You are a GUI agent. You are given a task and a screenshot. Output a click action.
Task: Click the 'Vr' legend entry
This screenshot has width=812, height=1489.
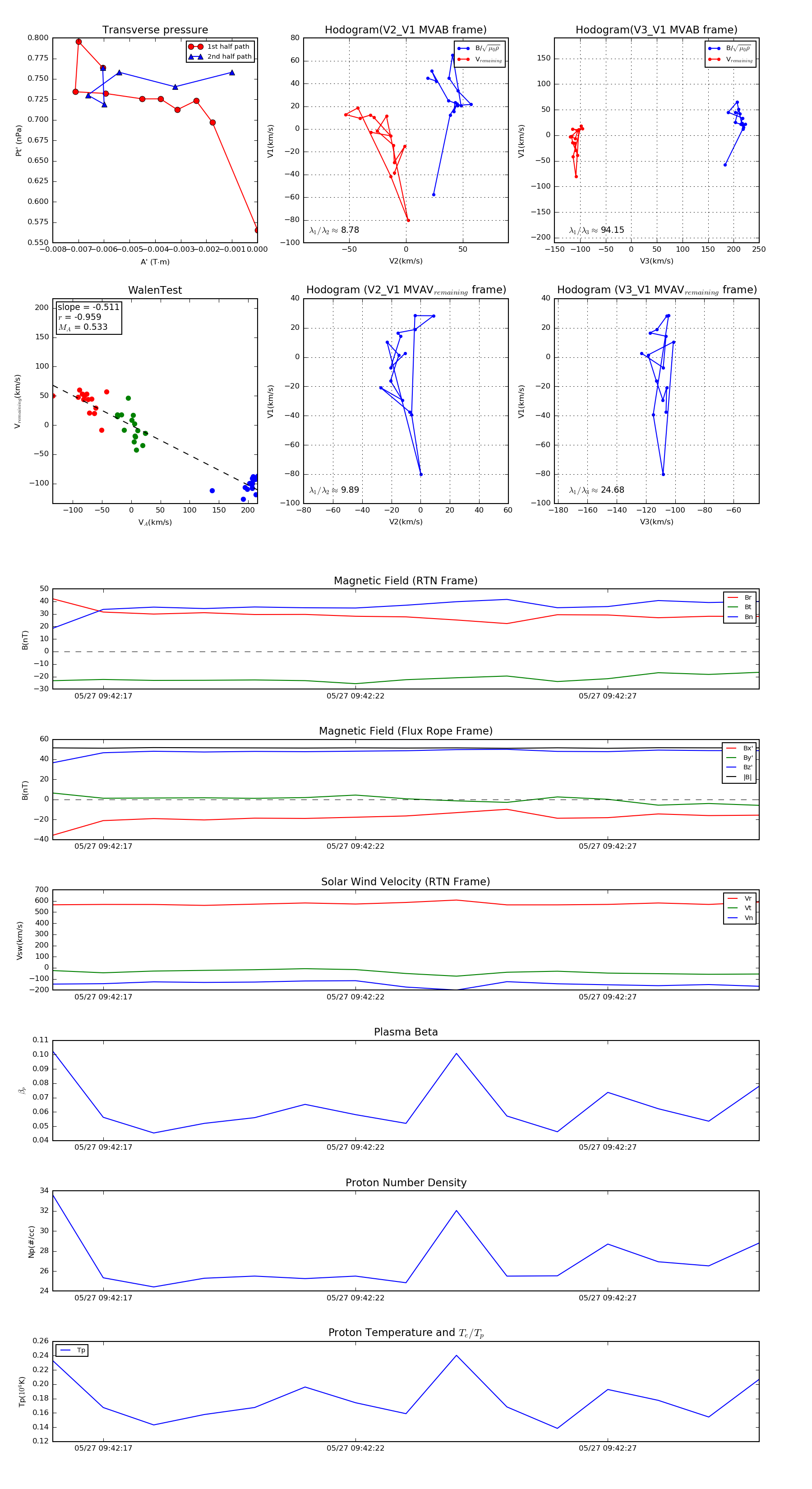tap(740, 898)
